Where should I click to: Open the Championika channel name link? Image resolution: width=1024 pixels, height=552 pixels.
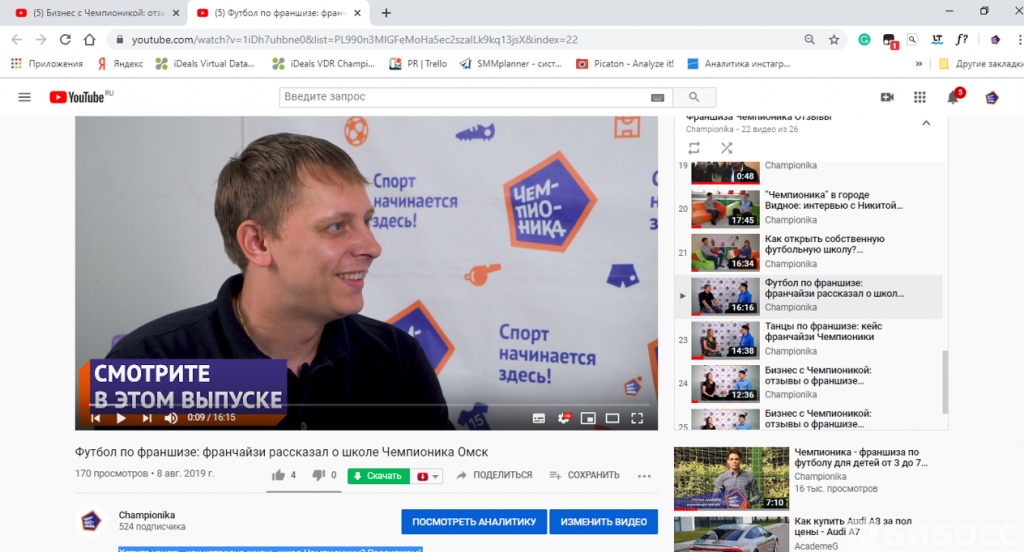pos(147,515)
